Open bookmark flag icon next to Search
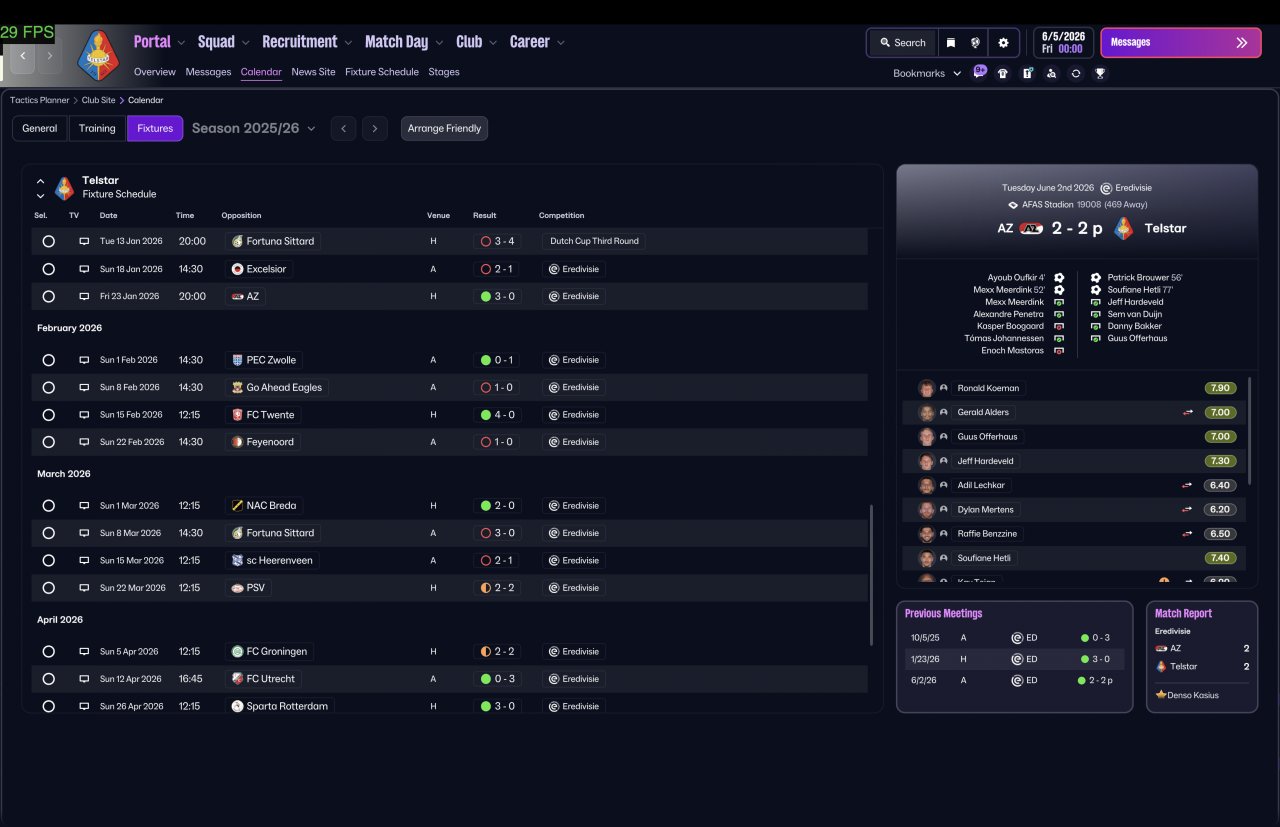Screen dimensions: 1280x827 (951, 43)
